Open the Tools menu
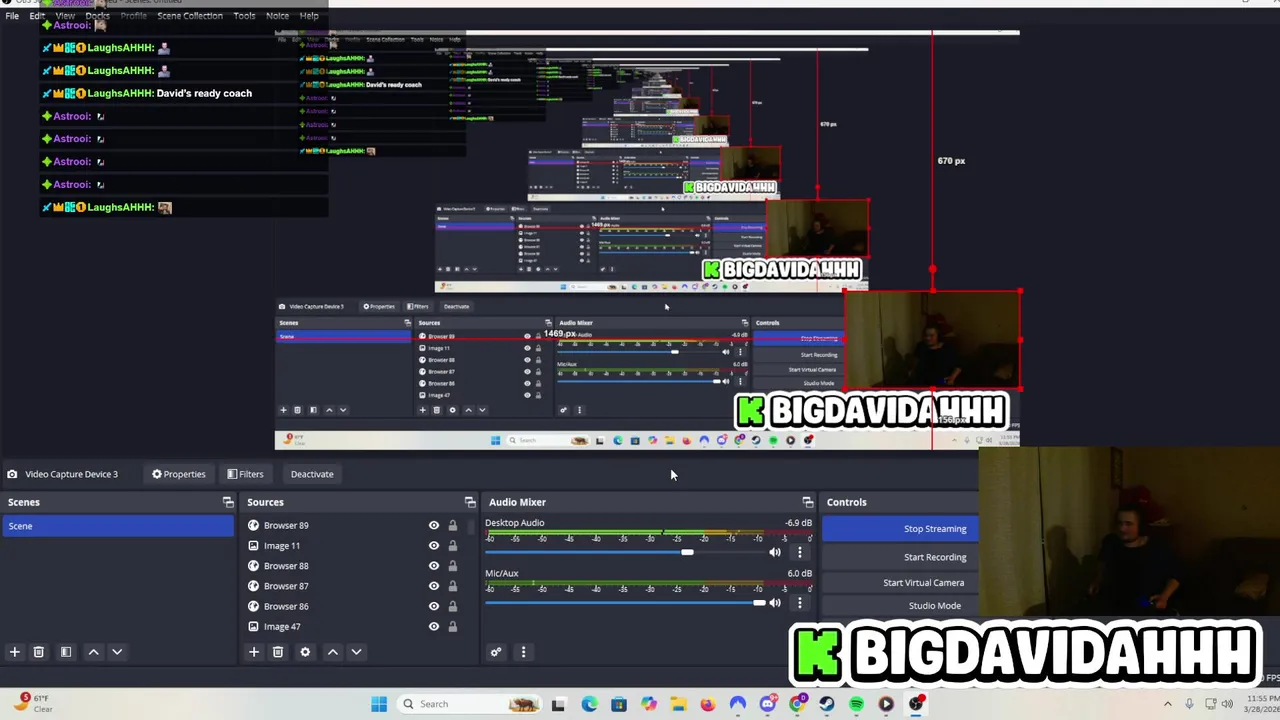 244,16
